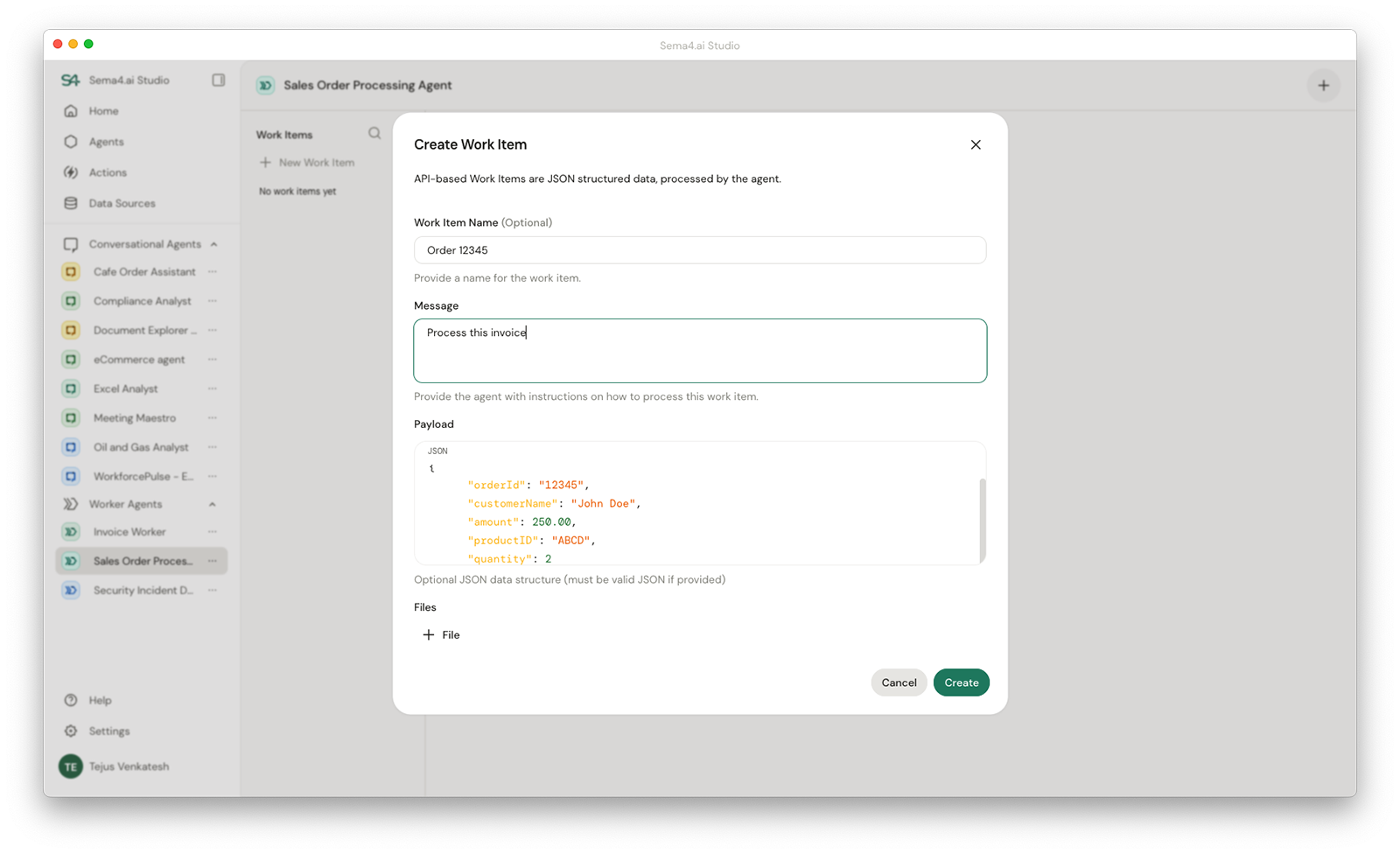The image size is (1400, 854).
Task: Cancel the work item creation
Action: click(899, 682)
